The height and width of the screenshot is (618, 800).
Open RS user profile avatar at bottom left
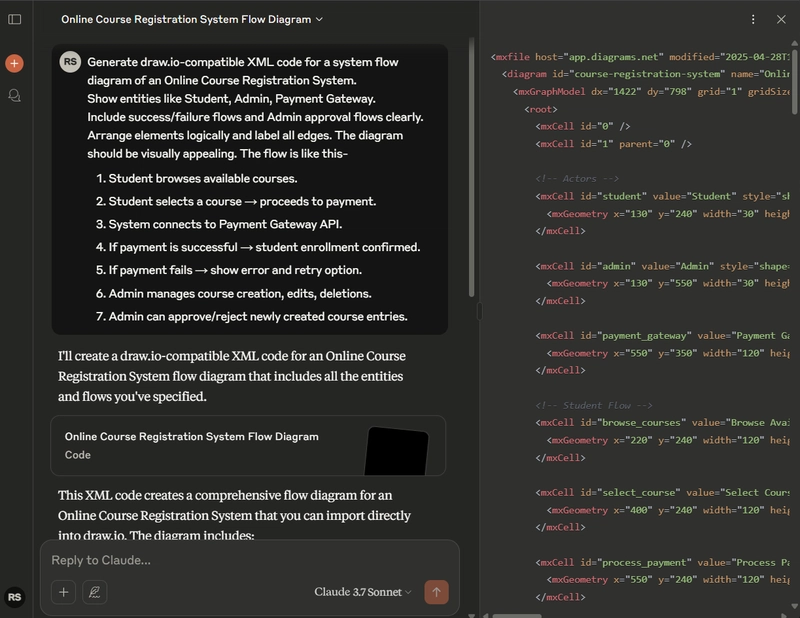pyautogui.click(x=14, y=597)
